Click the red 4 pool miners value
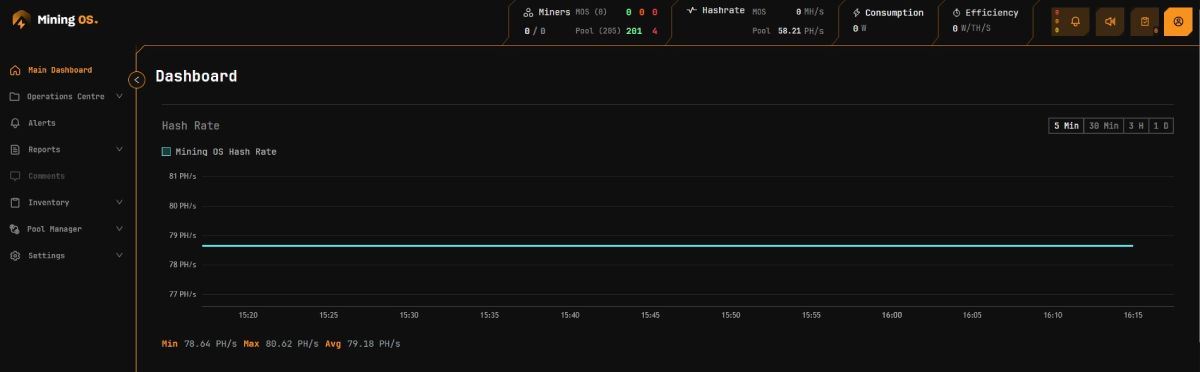 (655, 31)
